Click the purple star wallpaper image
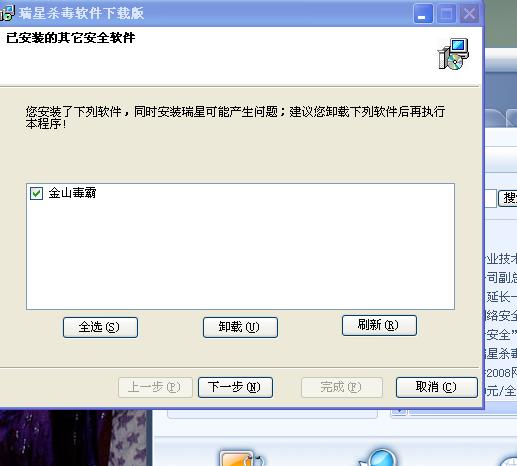The width and height of the screenshot is (517, 466). tap(73, 438)
